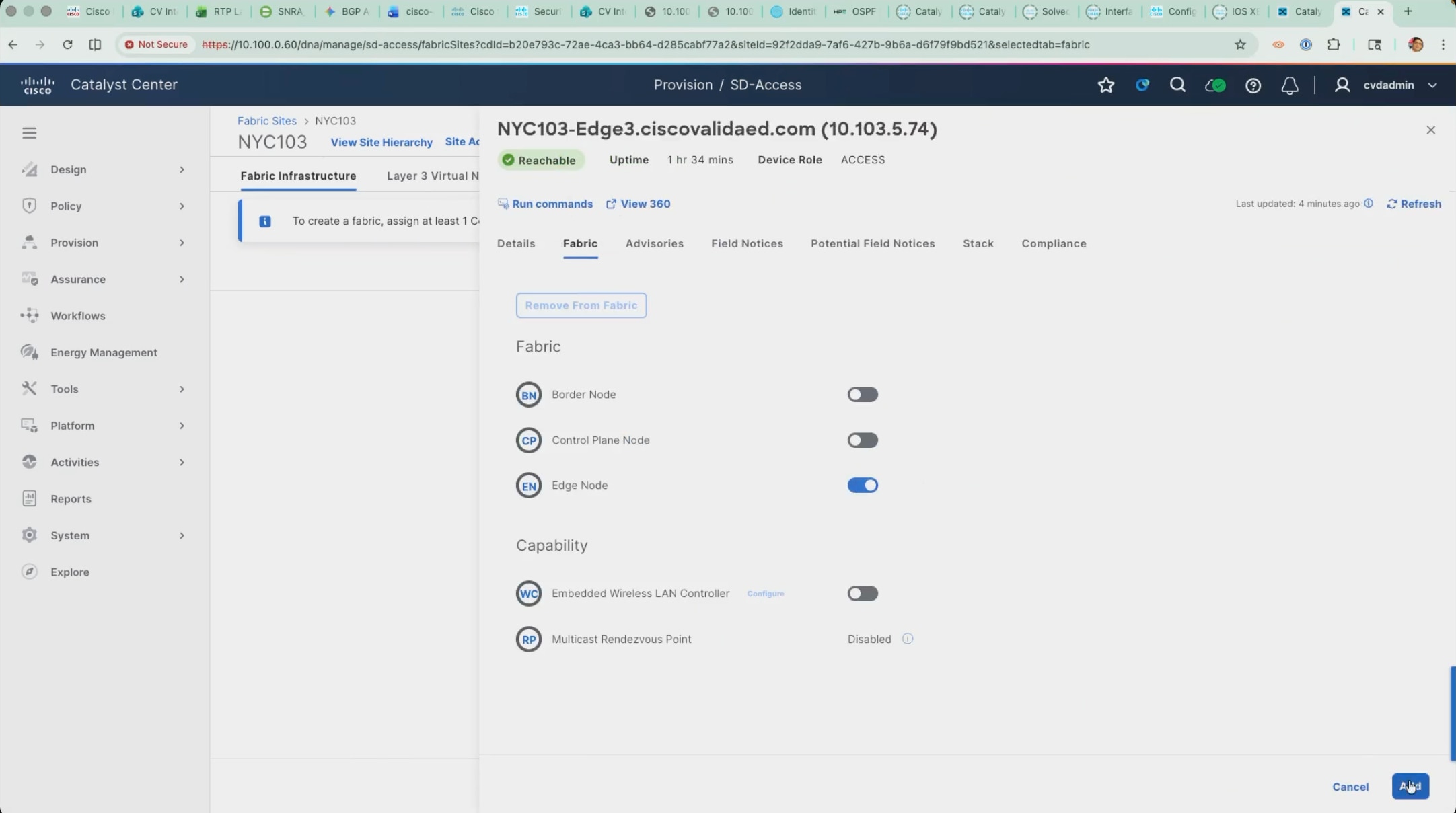Click the blue AI assistant icon in header
Image resolution: width=1456 pixels, height=813 pixels.
[x=1142, y=85]
